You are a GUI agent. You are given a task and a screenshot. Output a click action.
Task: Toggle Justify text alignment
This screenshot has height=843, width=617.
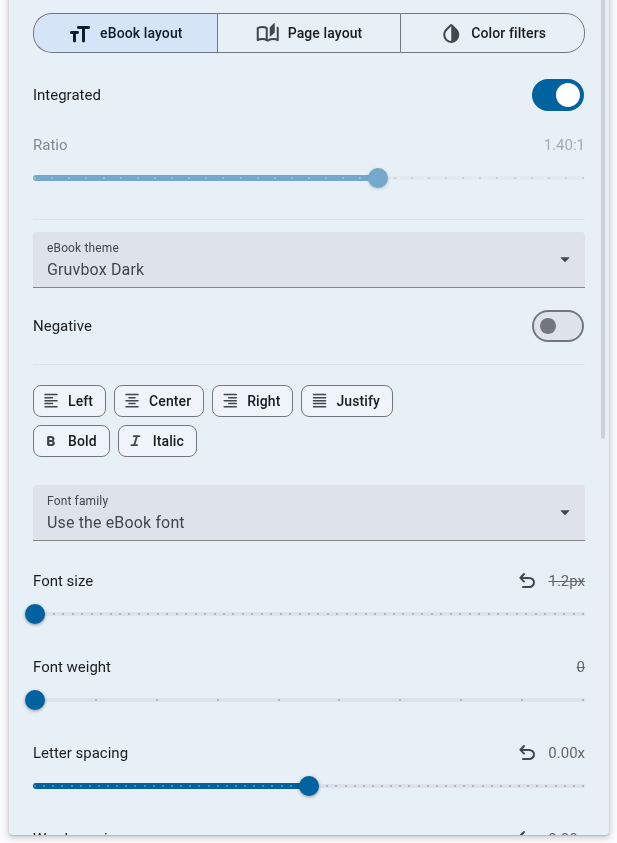pyautogui.click(x=346, y=401)
